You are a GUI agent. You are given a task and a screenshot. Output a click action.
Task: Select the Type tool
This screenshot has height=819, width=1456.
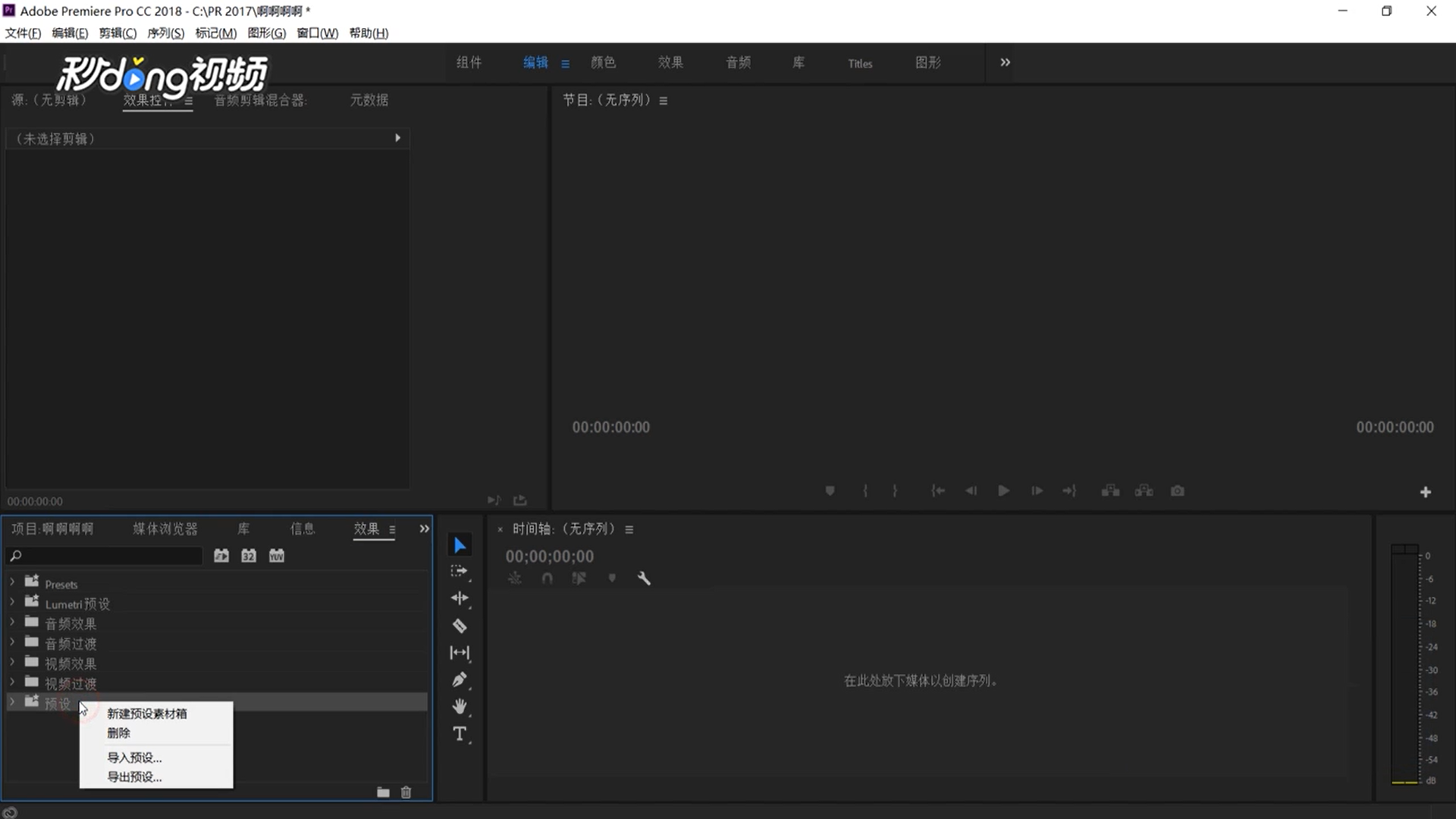point(460,734)
